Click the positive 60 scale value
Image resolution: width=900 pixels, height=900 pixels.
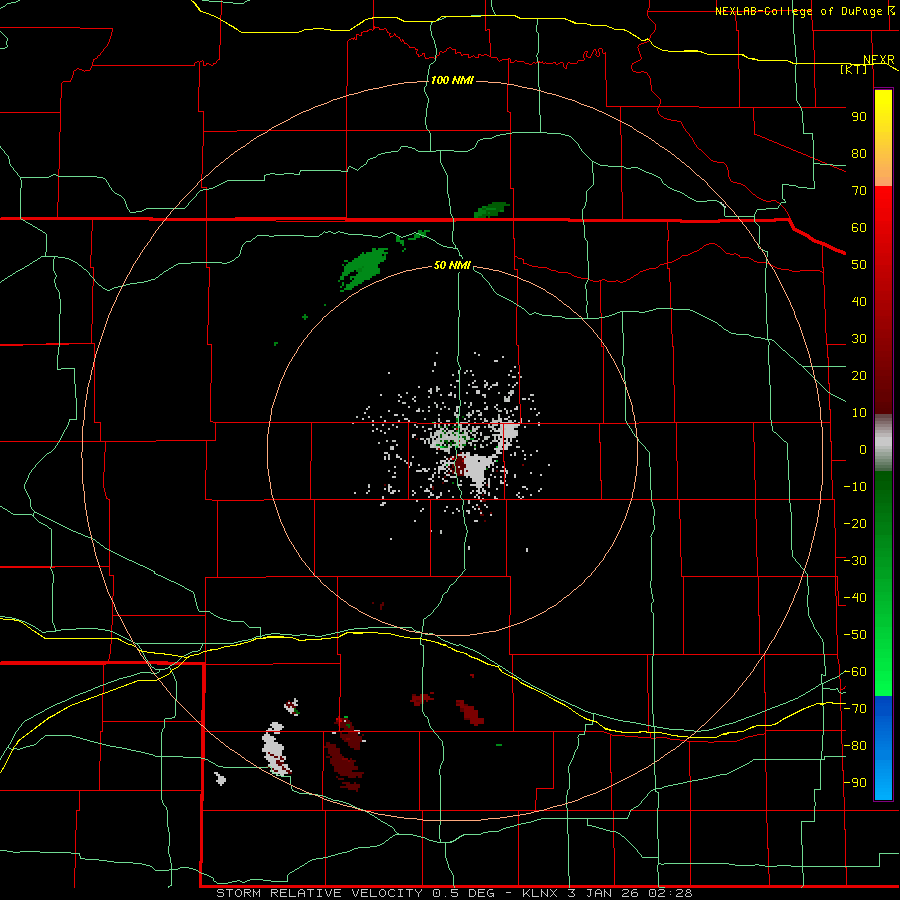pos(859,228)
